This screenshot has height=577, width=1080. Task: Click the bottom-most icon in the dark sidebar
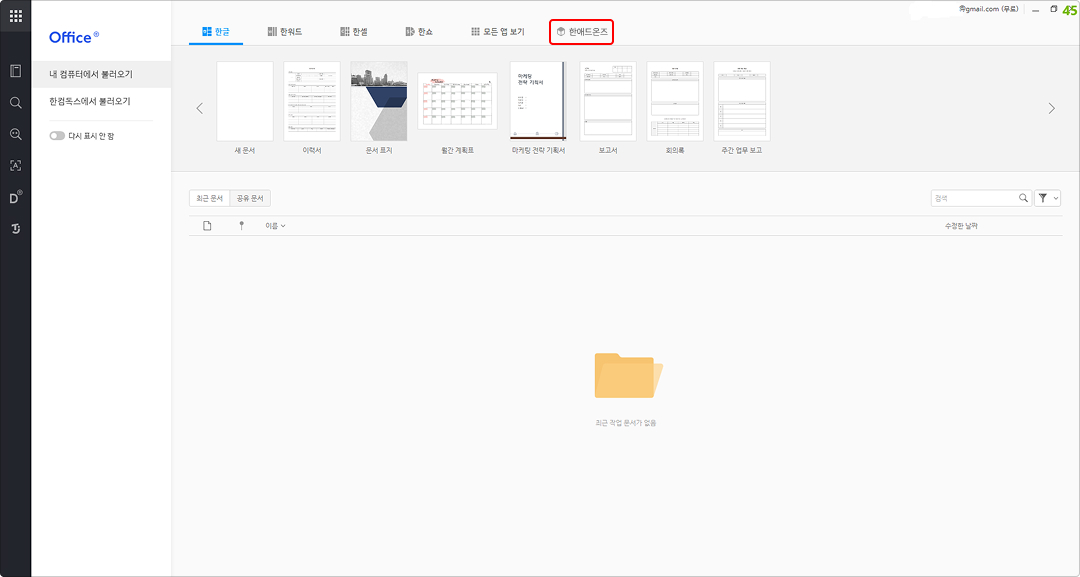pos(15,229)
